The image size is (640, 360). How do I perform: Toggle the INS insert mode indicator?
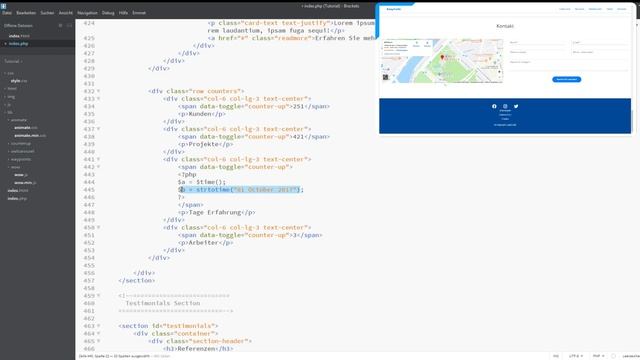pos(556,356)
